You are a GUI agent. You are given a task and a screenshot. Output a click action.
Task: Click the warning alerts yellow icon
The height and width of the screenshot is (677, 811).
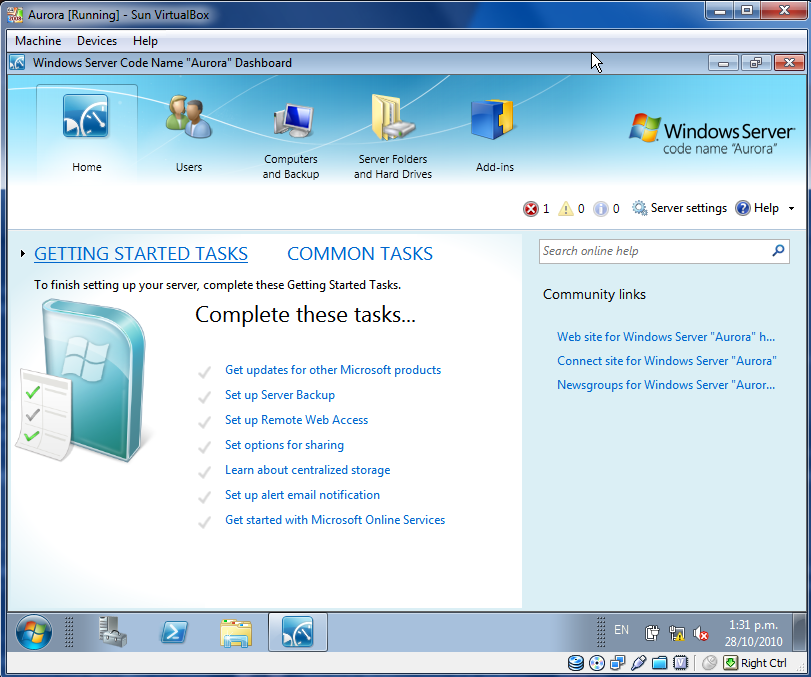(566, 209)
